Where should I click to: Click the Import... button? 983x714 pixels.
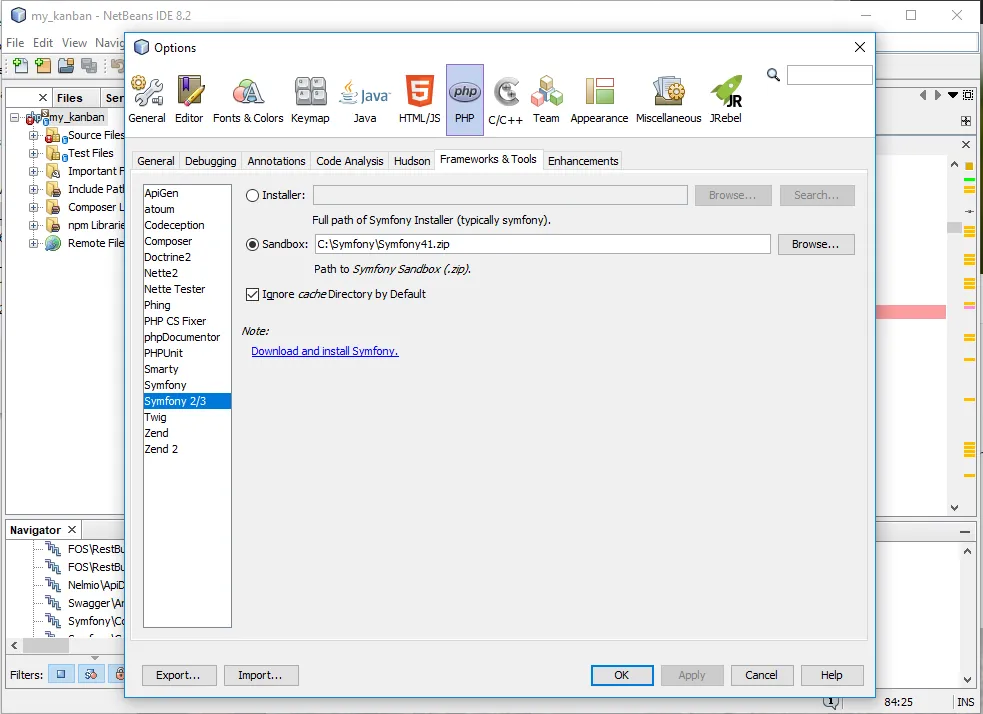[x=261, y=675]
